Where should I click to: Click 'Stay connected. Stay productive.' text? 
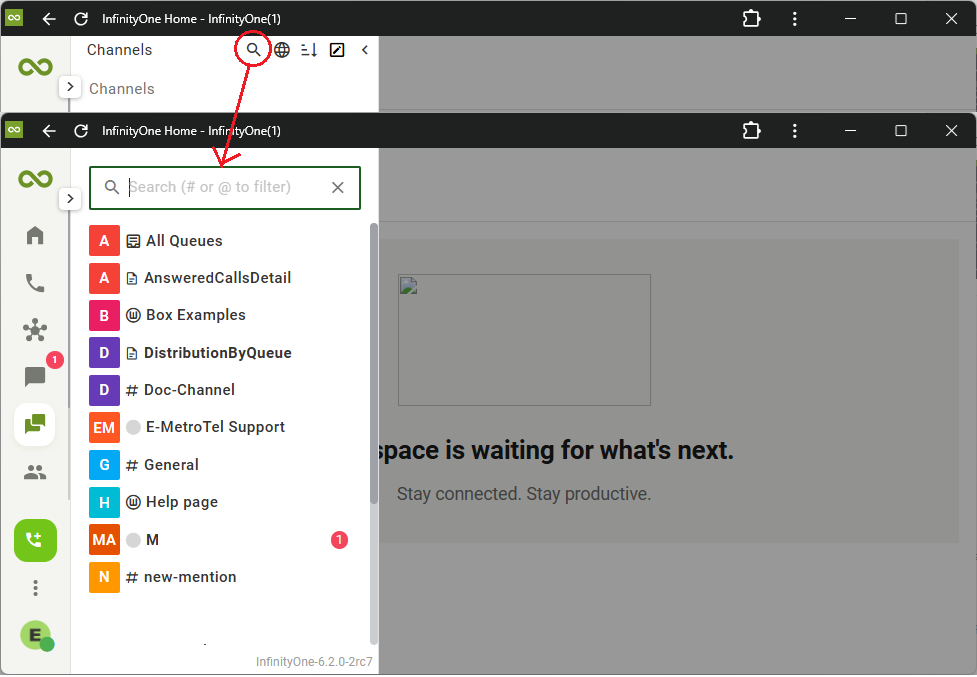click(524, 494)
